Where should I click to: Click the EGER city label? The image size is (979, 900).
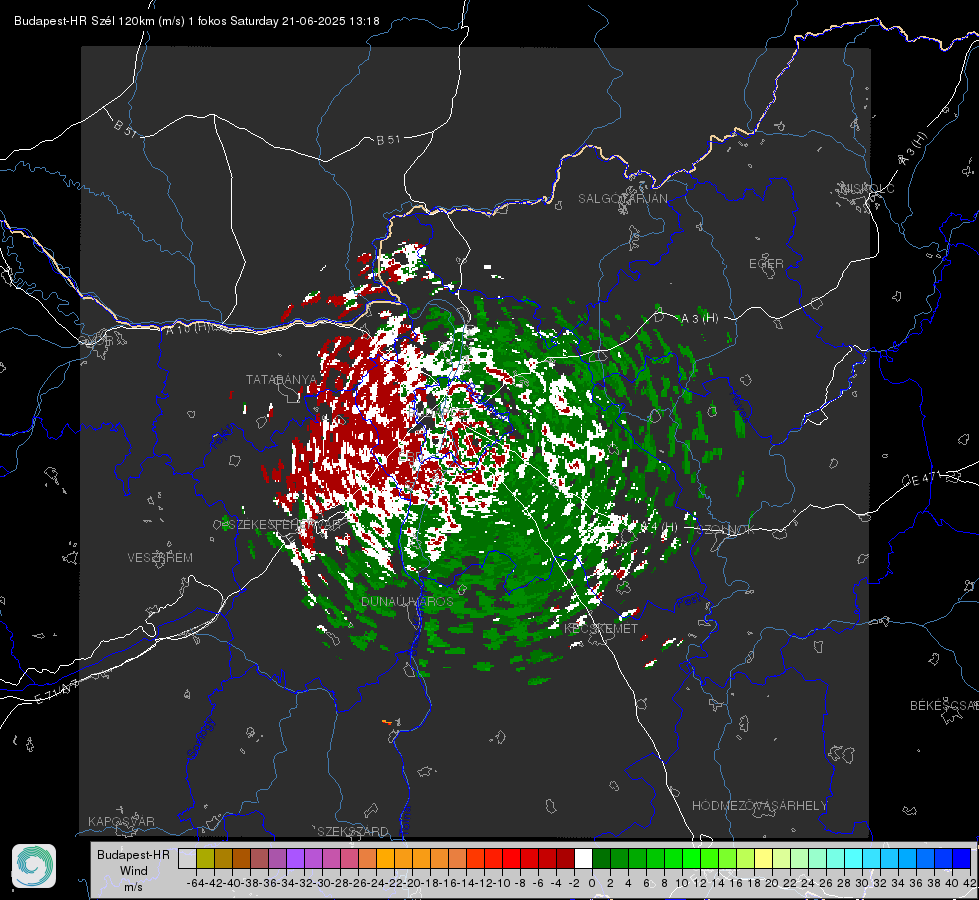point(766,264)
